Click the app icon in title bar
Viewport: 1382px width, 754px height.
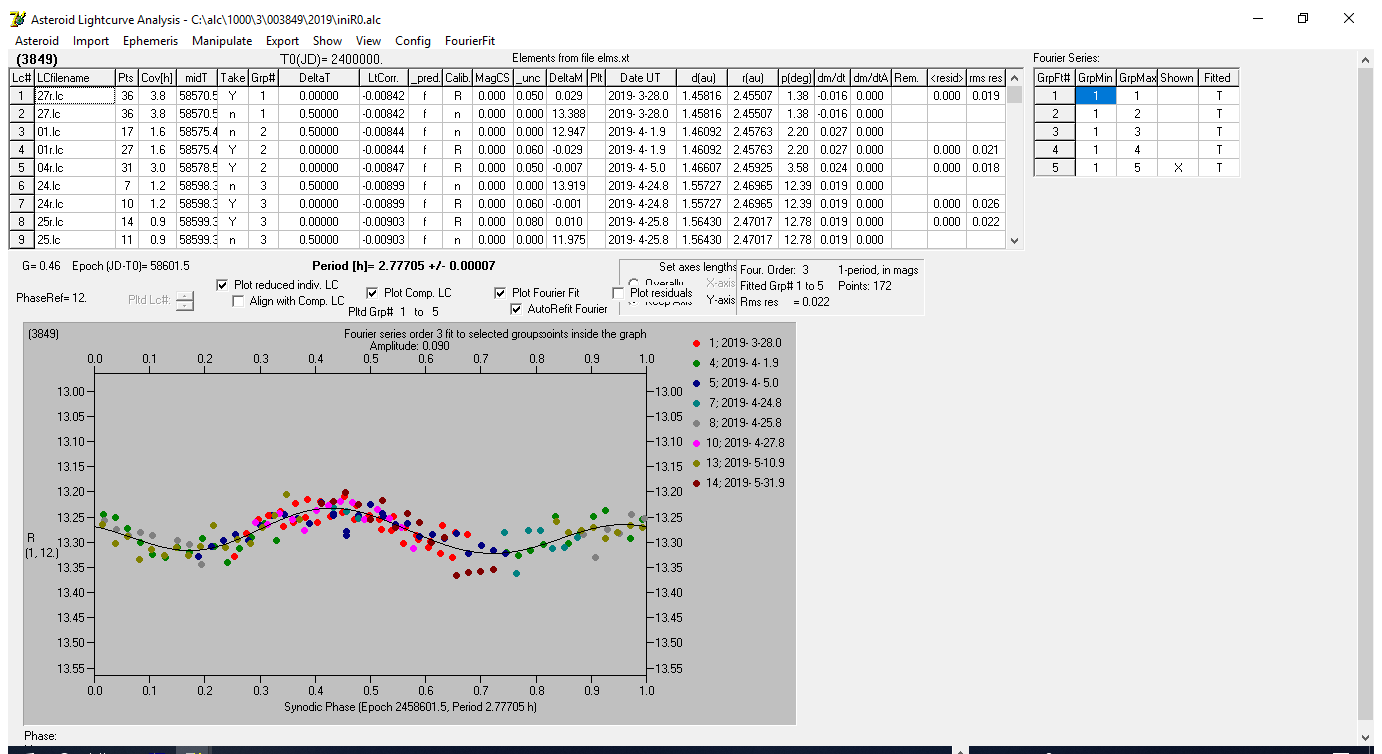pos(17,19)
